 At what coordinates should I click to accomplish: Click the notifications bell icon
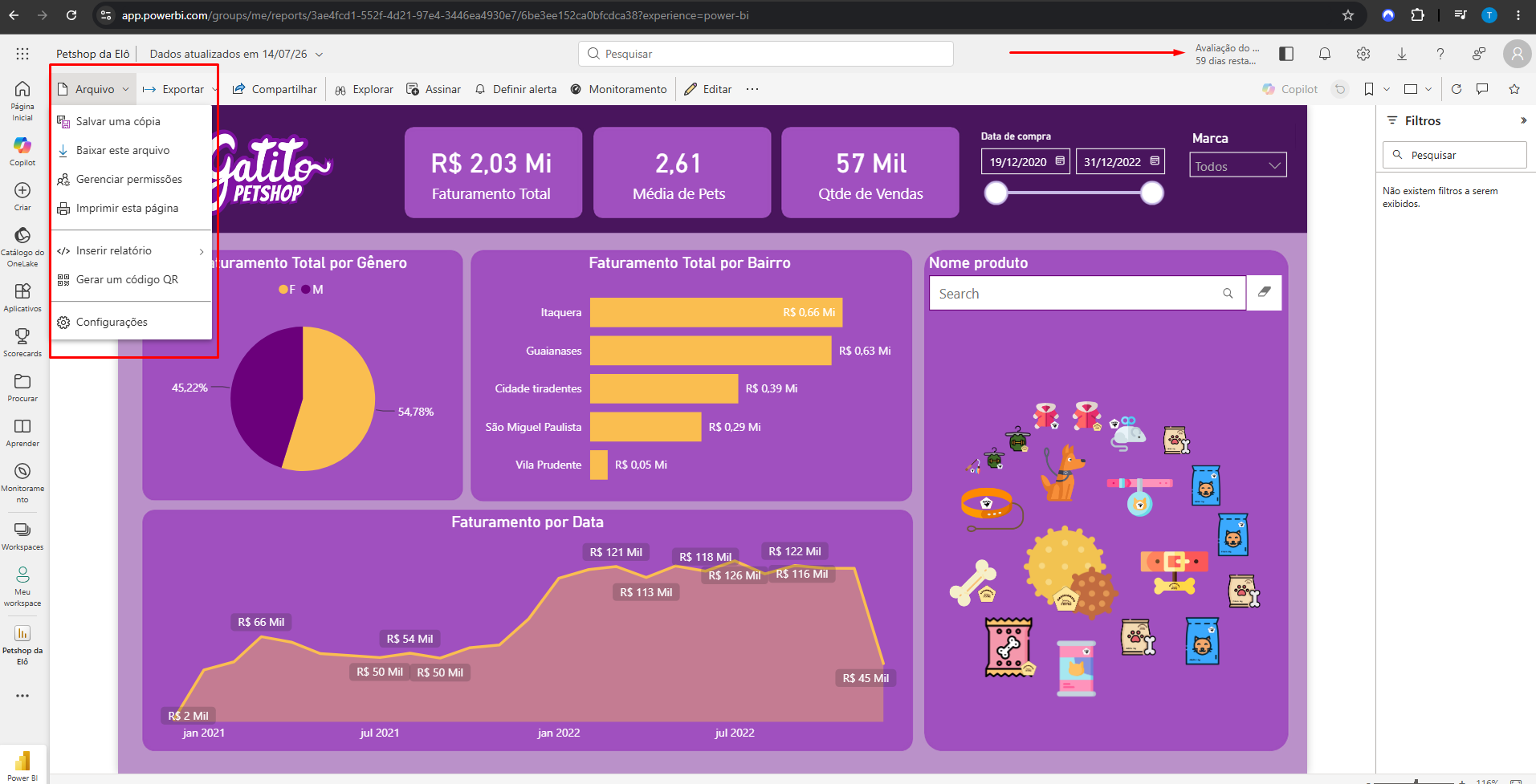(x=1325, y=54)
